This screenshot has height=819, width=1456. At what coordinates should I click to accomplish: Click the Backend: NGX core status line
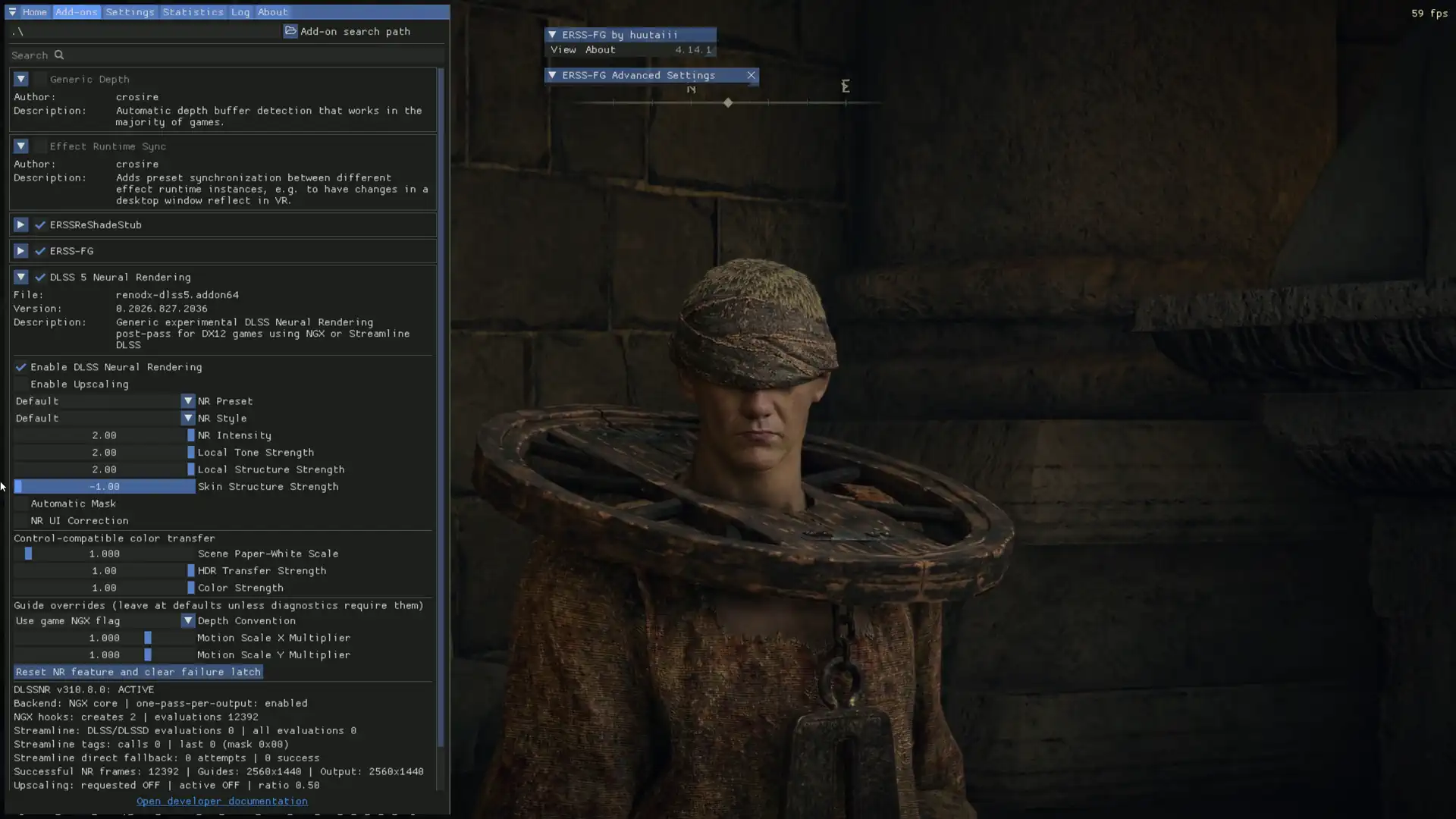(161, 704)
